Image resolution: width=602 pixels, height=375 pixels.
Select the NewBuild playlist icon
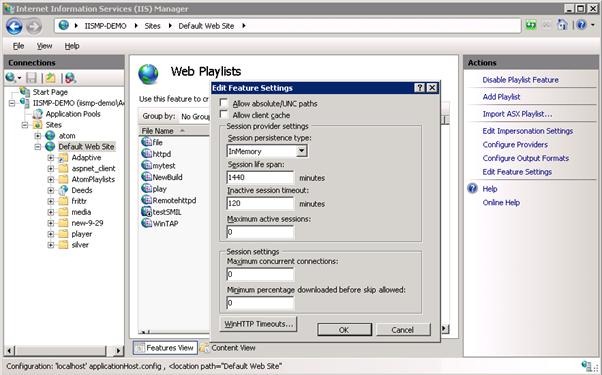tap(146, 177)
